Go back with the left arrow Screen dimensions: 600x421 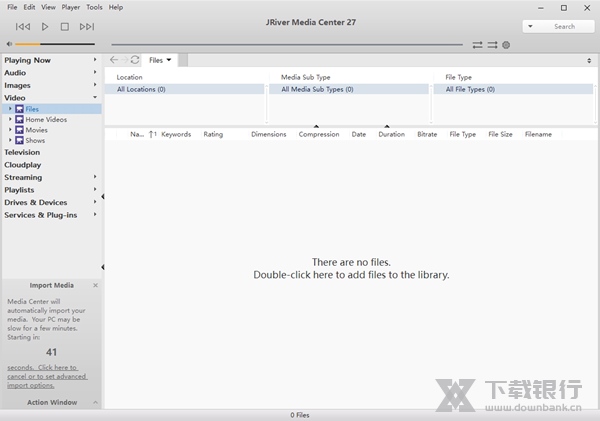tap(115, 60)
